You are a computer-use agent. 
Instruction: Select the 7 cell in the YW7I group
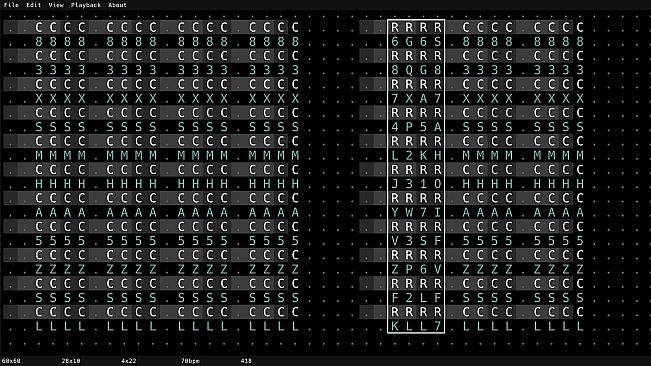423,212
